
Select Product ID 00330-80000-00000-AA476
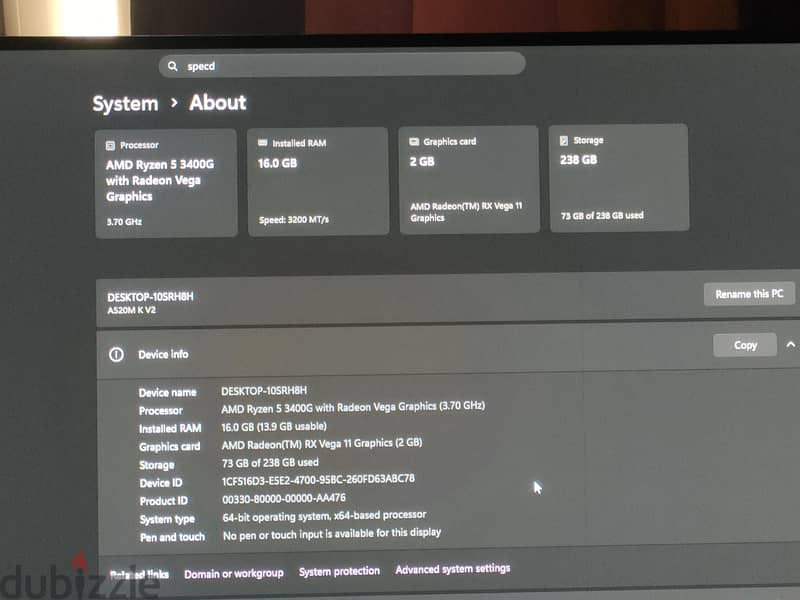coord(284,498)
